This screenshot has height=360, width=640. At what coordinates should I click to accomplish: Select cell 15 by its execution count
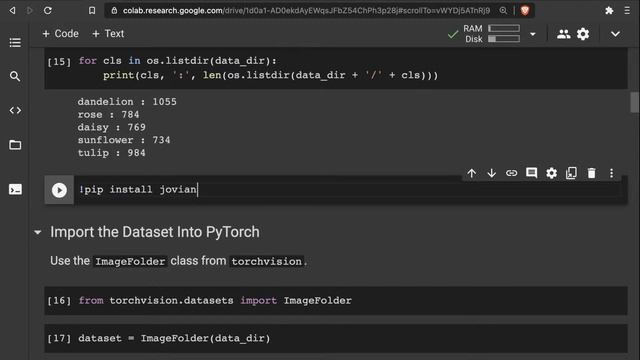[x=59, y=62]
